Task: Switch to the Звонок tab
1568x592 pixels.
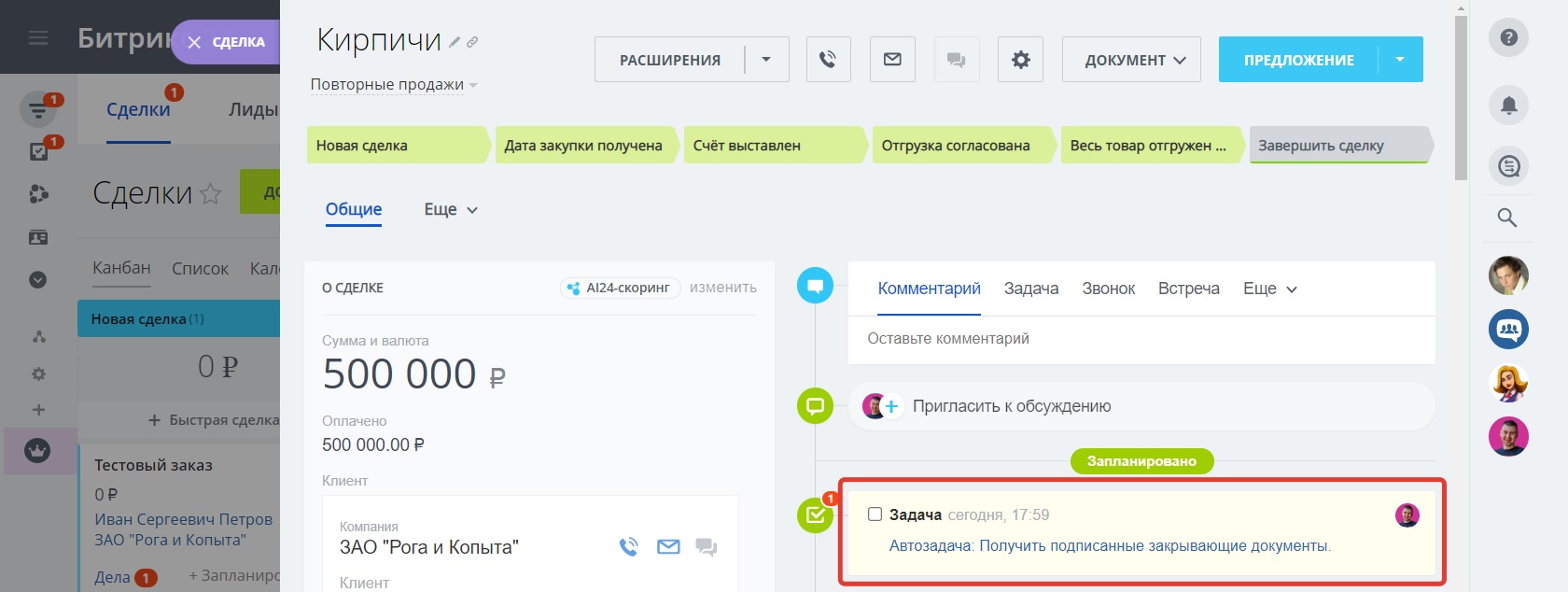Action: coord(1108,289)
